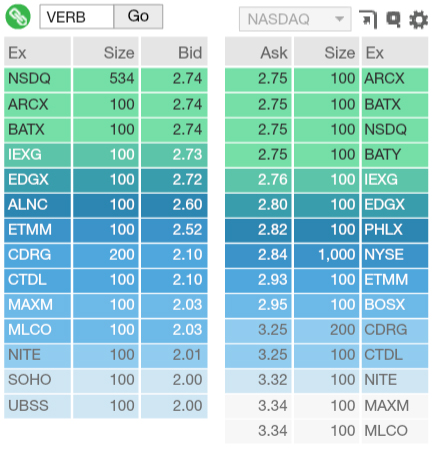Open the settings gear icon

click(418, 20)
